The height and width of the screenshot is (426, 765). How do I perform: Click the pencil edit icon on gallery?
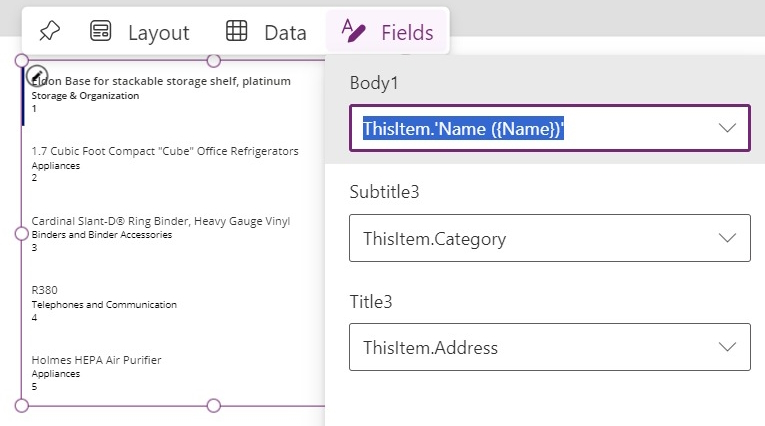pyautogui.click(x=36, y=74)
